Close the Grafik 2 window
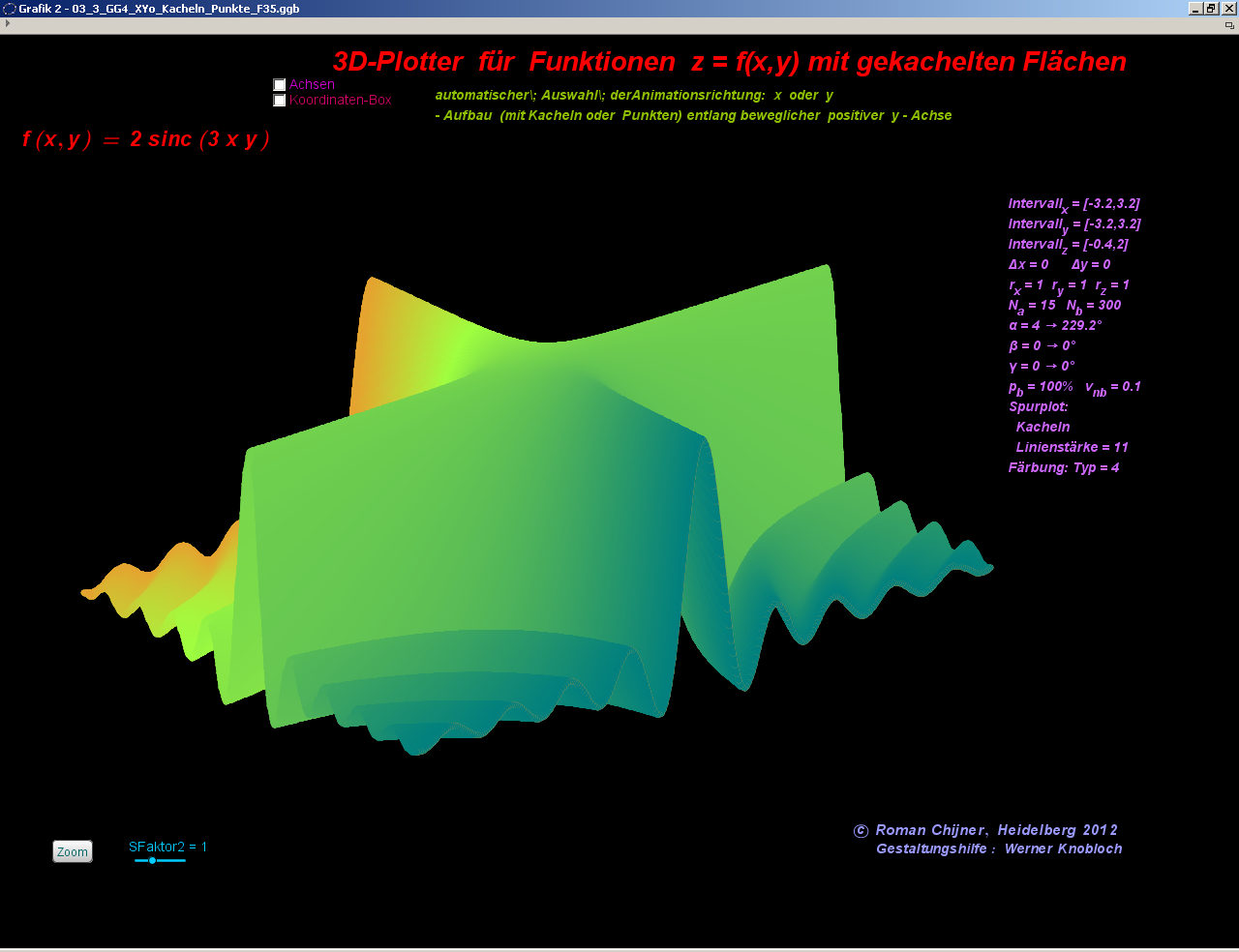The height and width of the screenshot is (952, 1239). tap(1228, 9)
